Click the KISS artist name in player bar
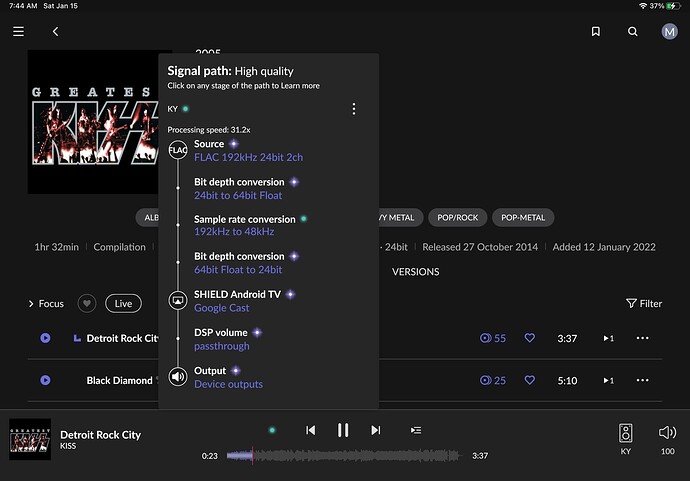The image size is (690, 481). coord(68,446)
